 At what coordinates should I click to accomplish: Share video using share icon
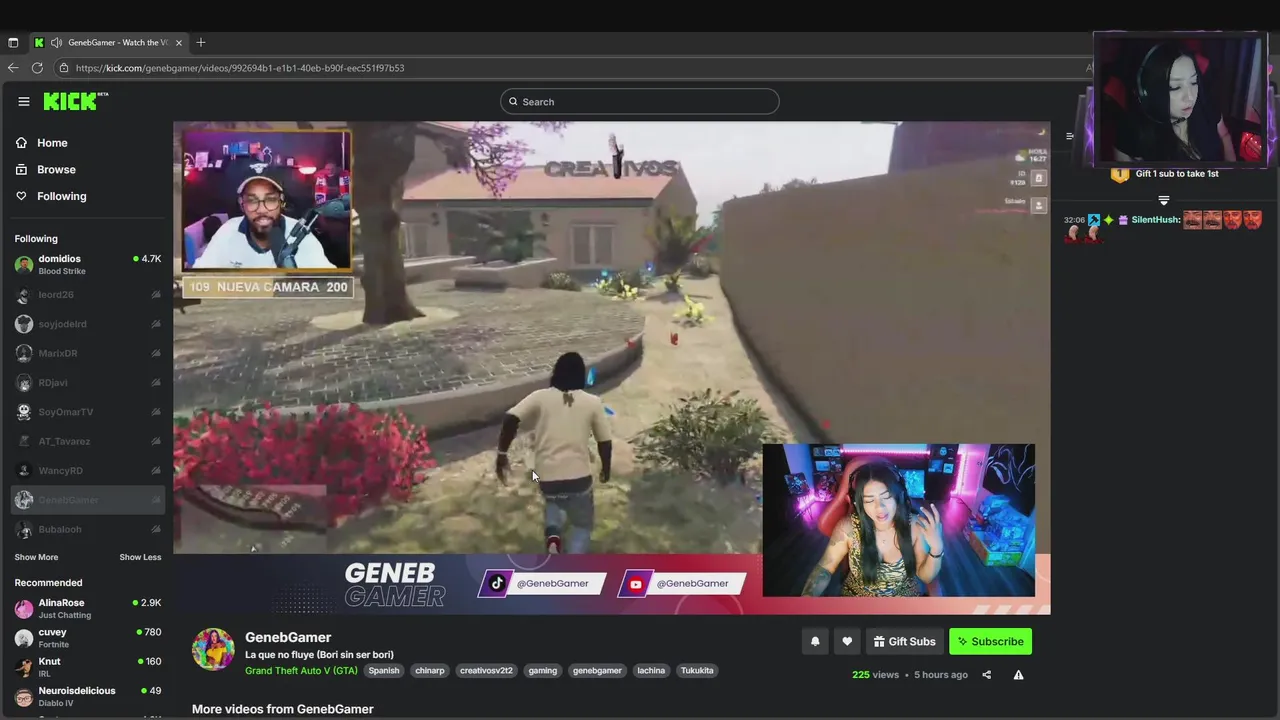986,675
